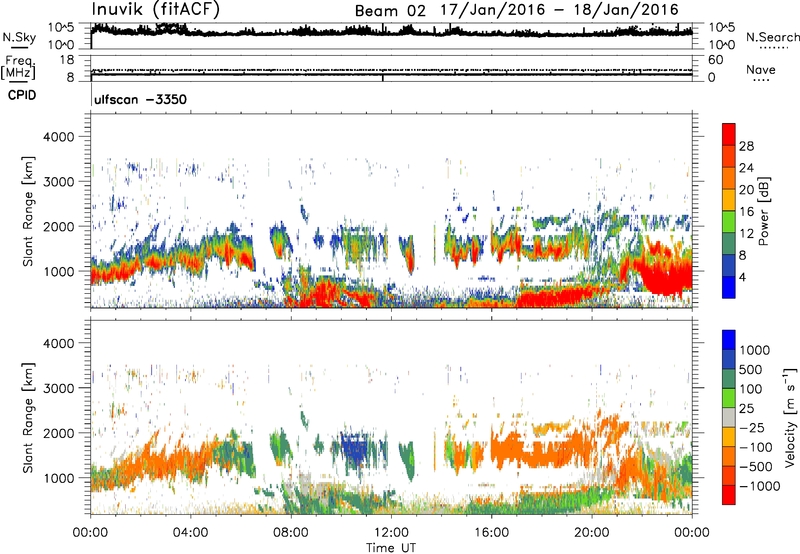Click the sky noise trace in top panel
Viewport: 800px width, 554px height.
(x=391, y=32)
